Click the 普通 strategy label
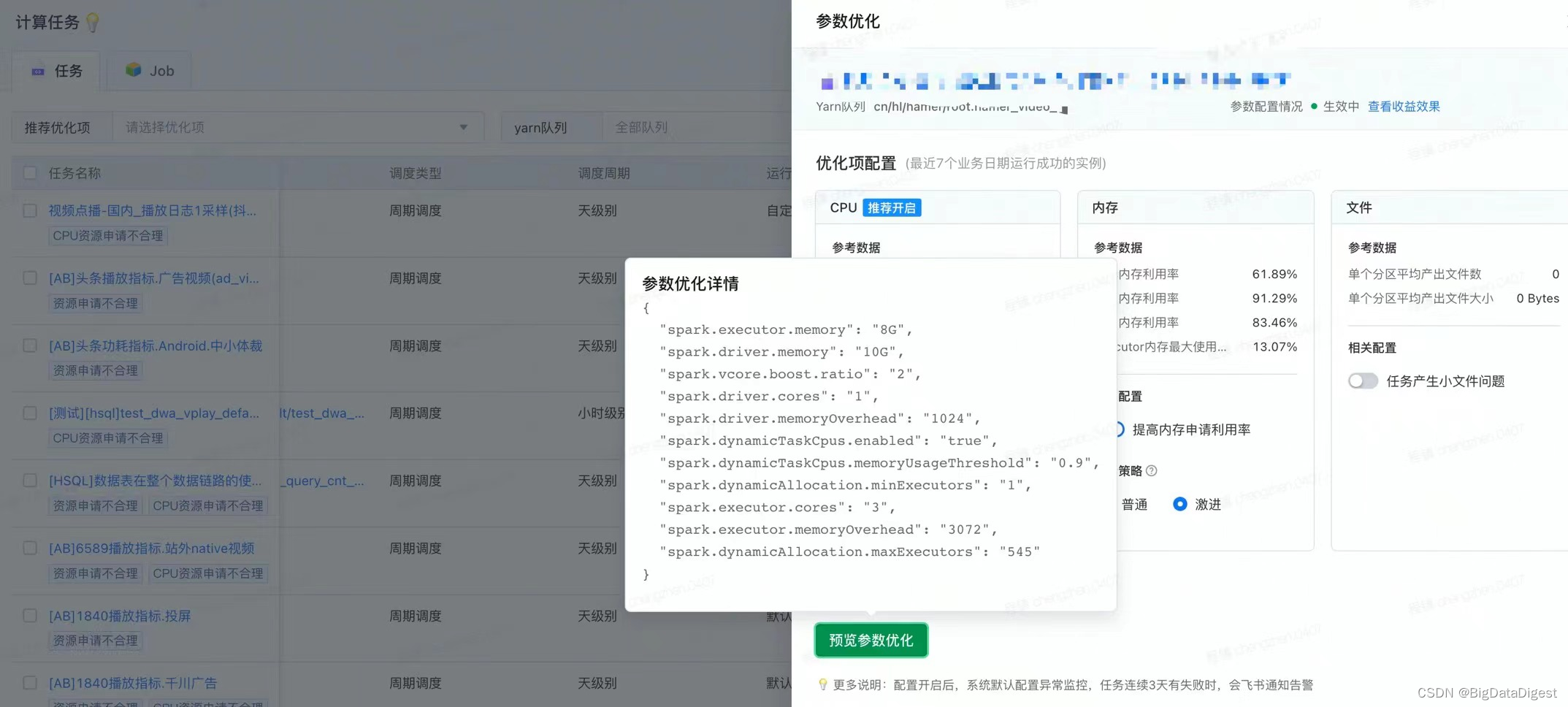 click(x=1134, y=505)
